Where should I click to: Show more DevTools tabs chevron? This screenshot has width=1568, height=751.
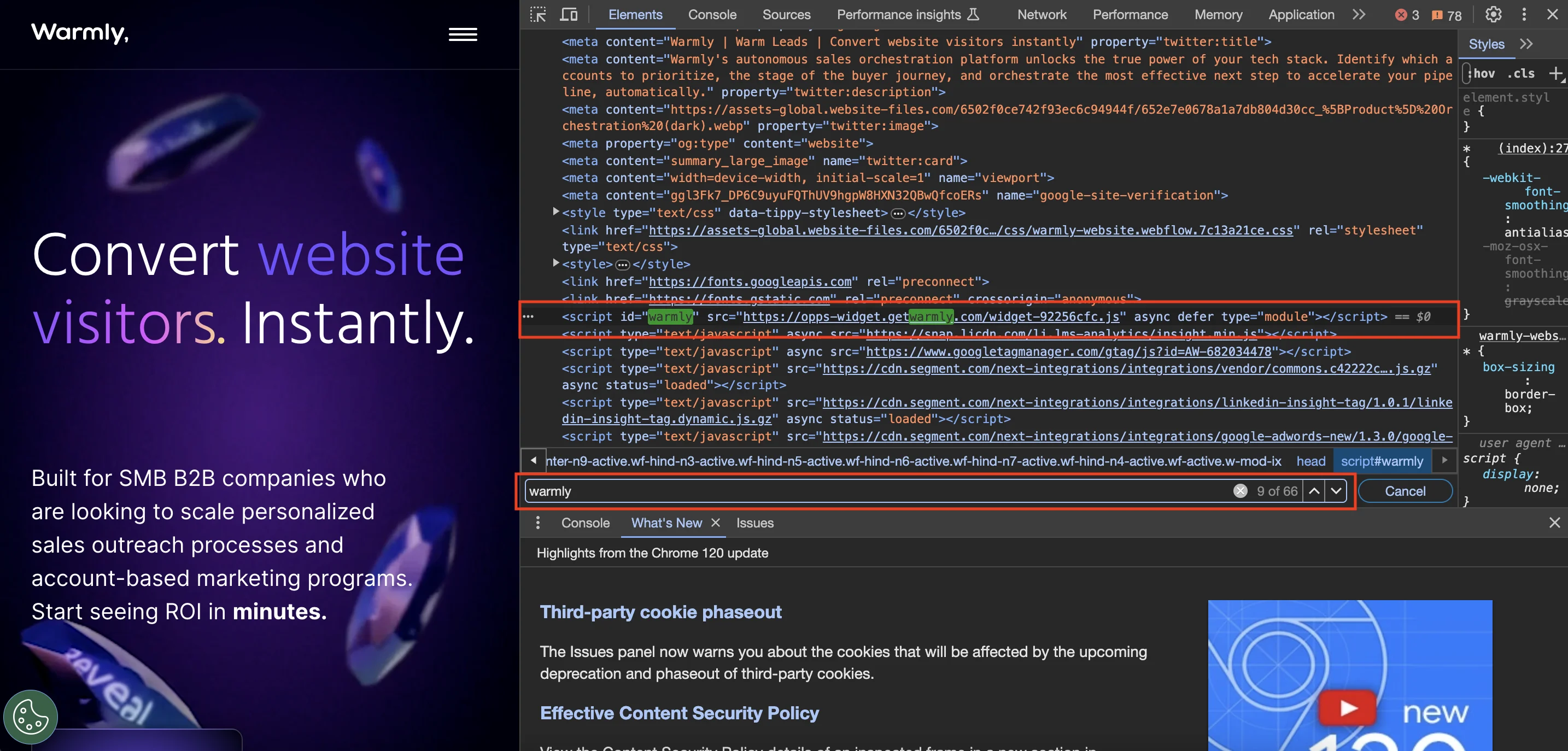click(x=1359, y=15)
